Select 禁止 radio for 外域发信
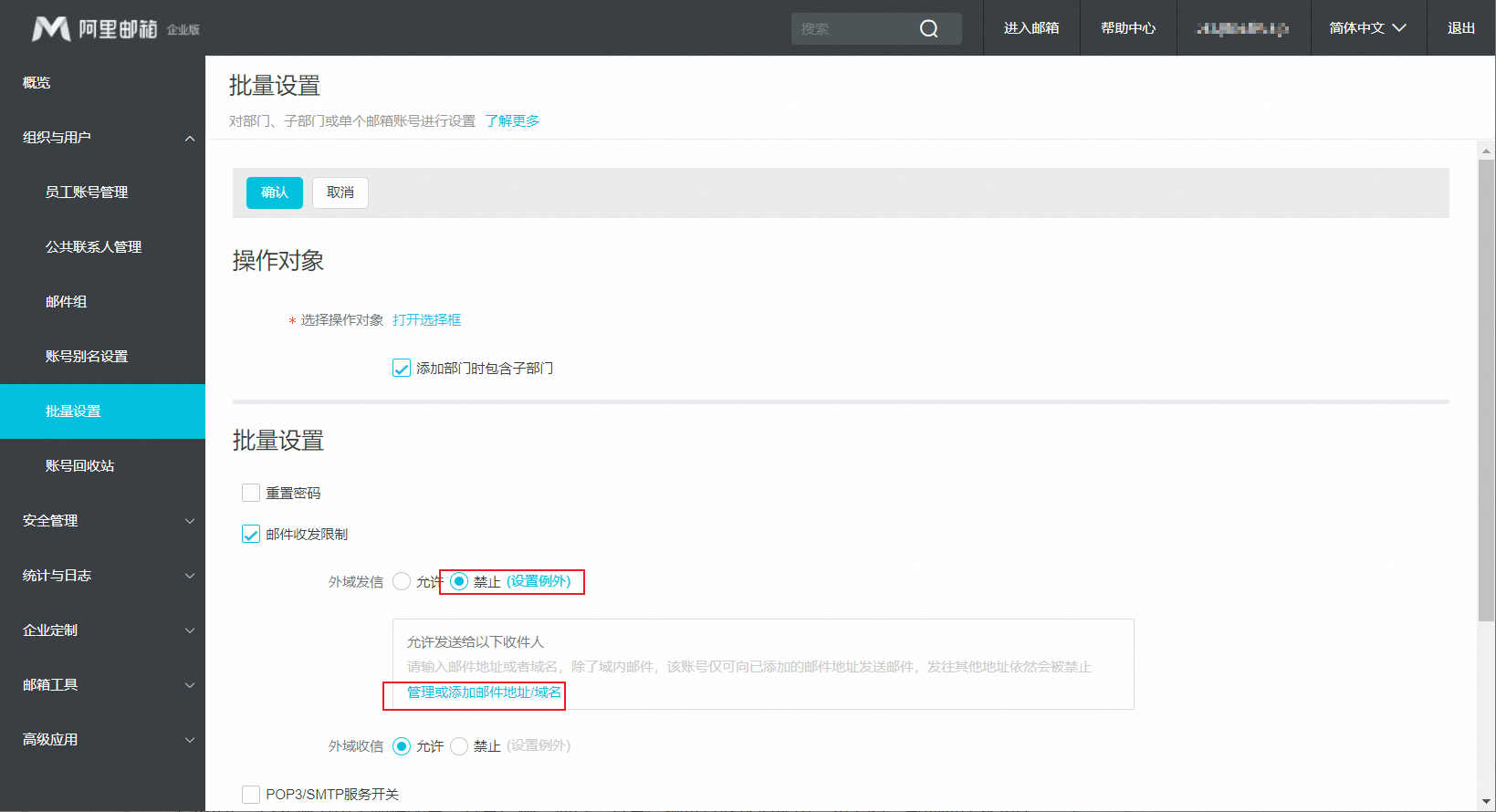The height and width of the screenshot is (812, 1496). (x=459, y=581)
